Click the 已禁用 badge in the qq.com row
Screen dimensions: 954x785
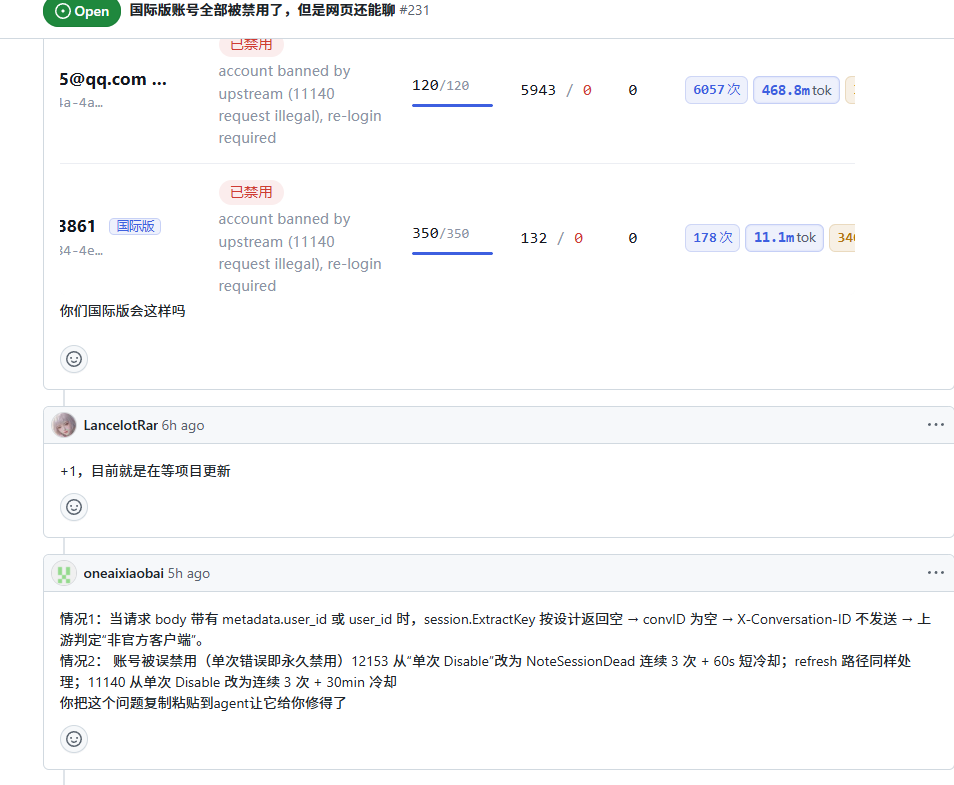pos(251,45)
